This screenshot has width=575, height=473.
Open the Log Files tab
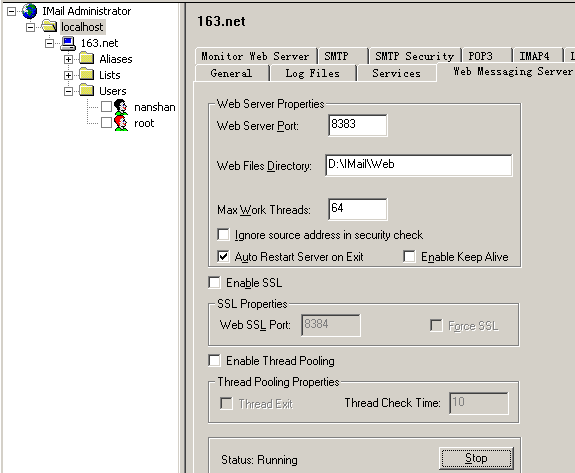[312, 73]
